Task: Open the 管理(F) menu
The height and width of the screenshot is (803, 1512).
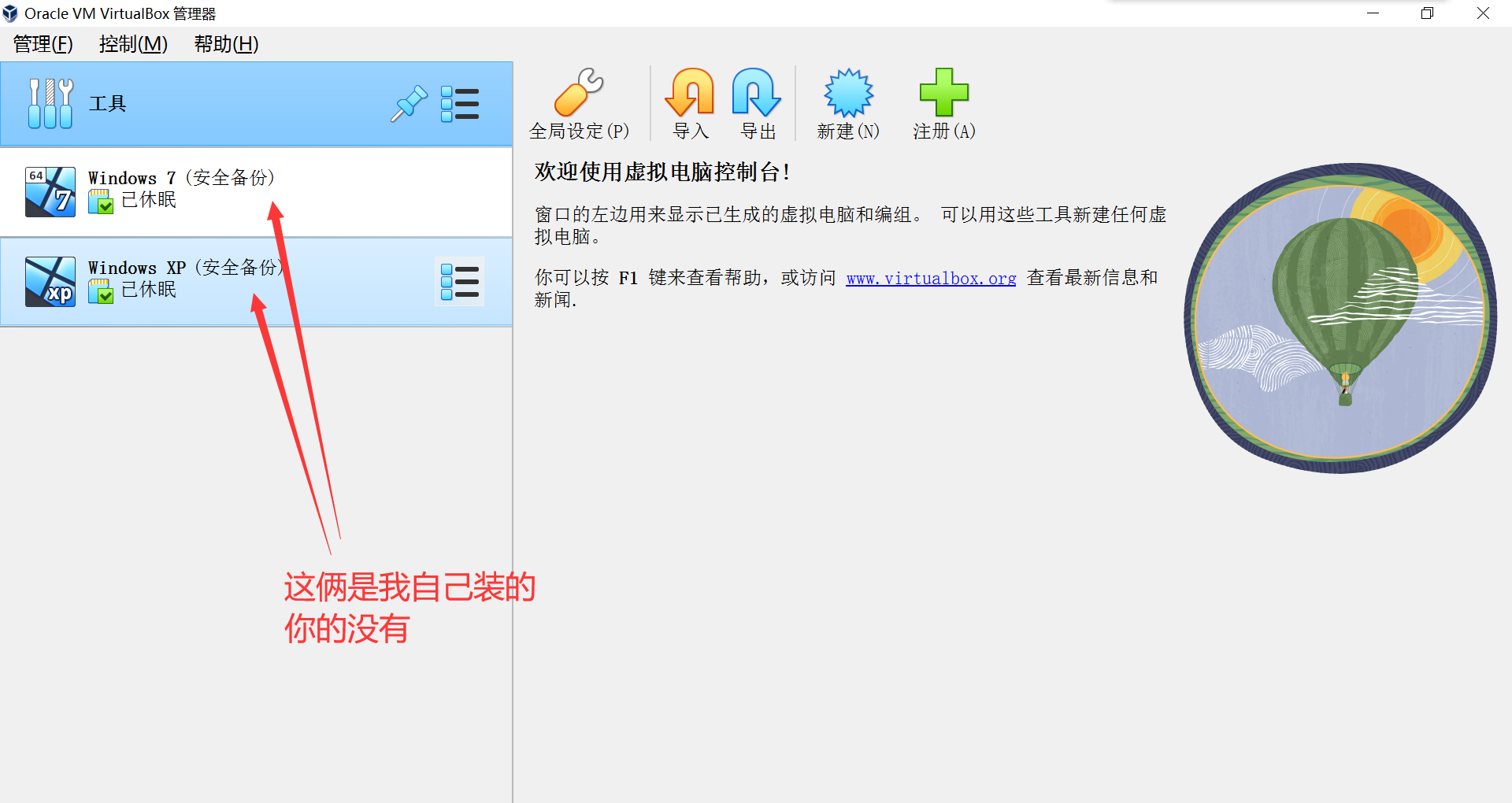Action: (43, 44)
